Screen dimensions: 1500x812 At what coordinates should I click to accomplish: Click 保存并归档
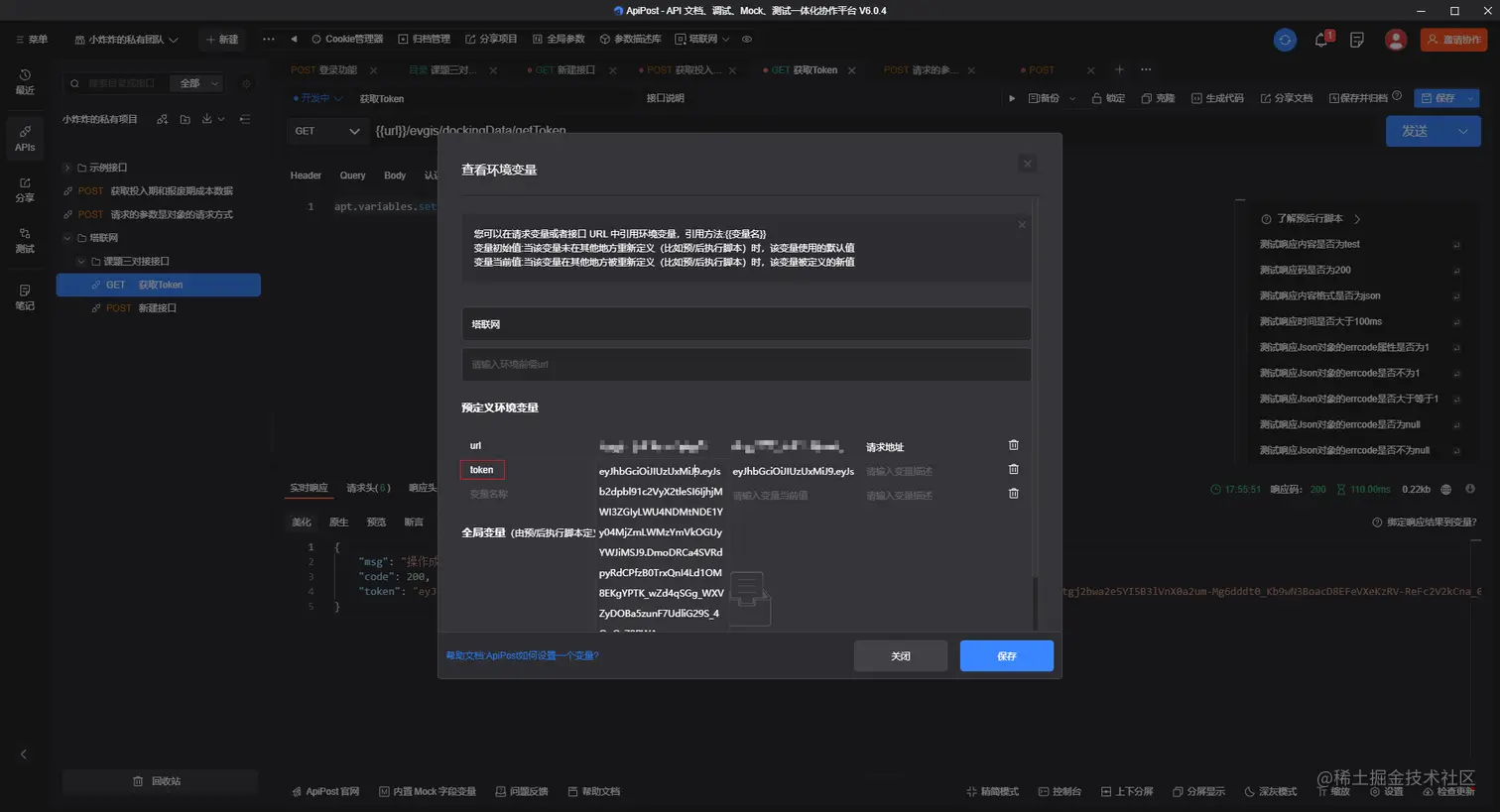coord(1358,98)
